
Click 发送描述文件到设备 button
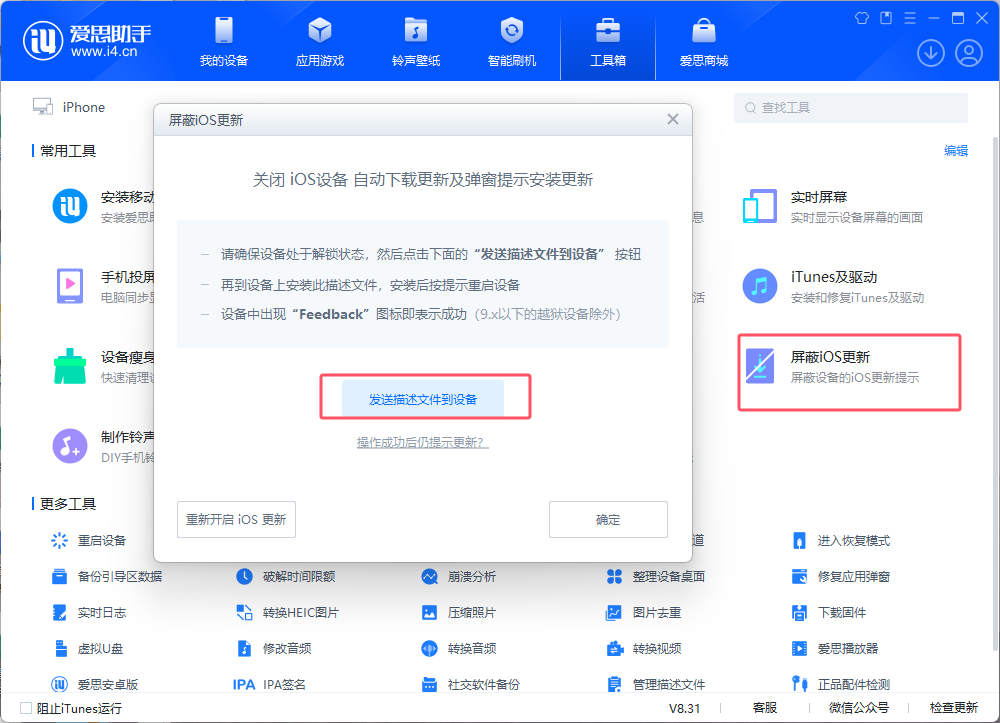(x=422, y=397)
